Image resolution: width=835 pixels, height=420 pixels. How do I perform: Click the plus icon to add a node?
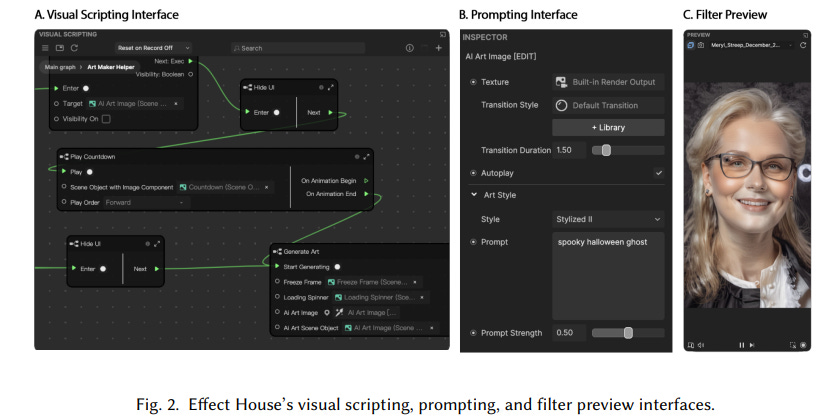click(439, 48)
